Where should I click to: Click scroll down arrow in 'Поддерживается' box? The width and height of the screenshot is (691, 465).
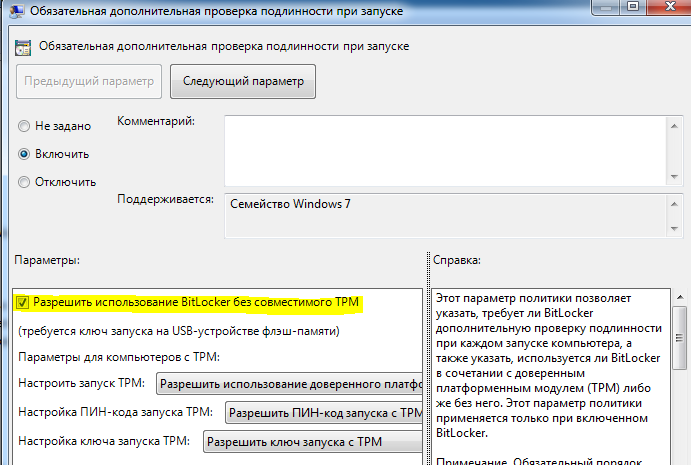tap(674, 228)
